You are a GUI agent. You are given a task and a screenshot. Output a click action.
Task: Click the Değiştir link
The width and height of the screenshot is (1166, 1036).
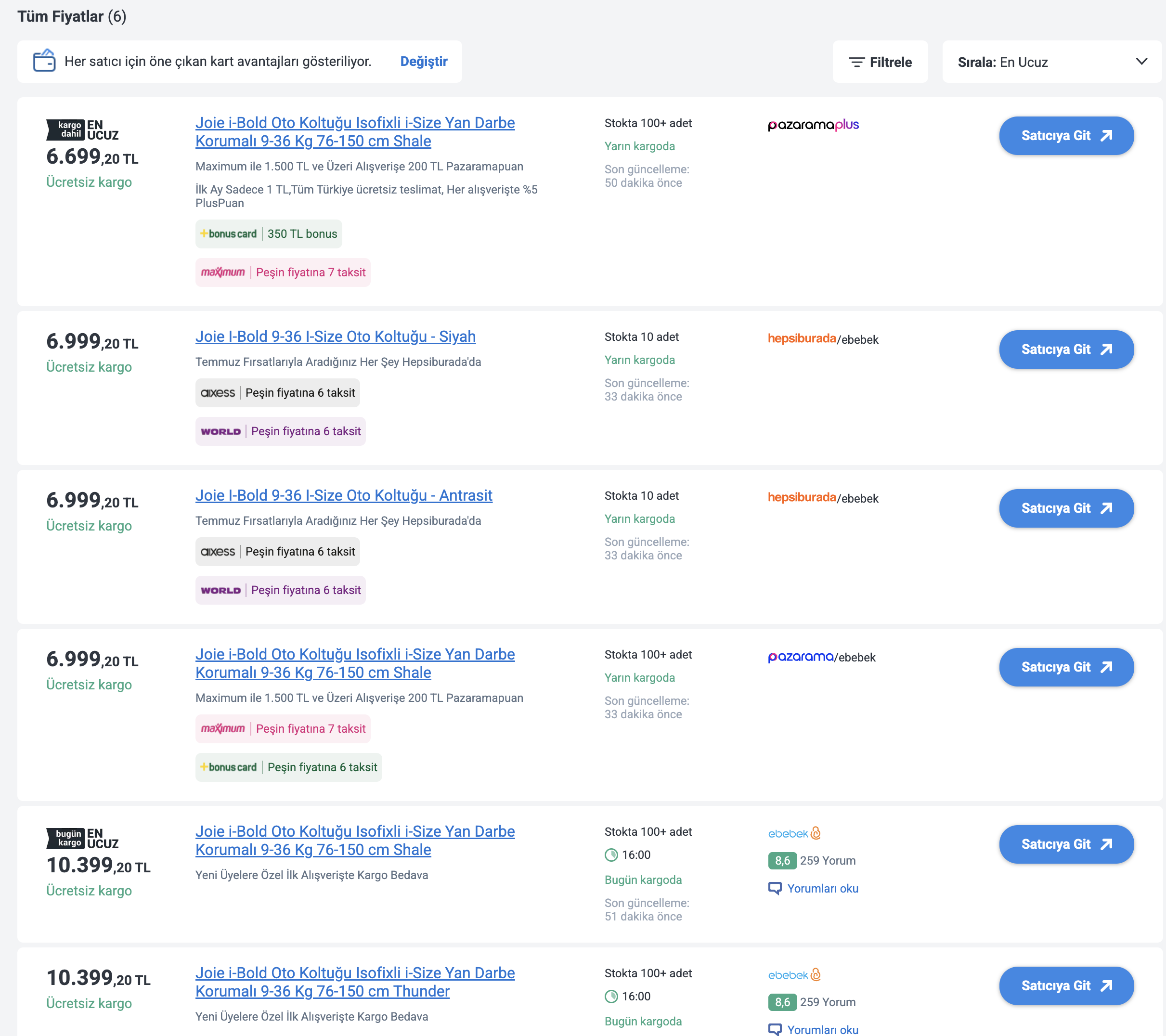[424, 62]
